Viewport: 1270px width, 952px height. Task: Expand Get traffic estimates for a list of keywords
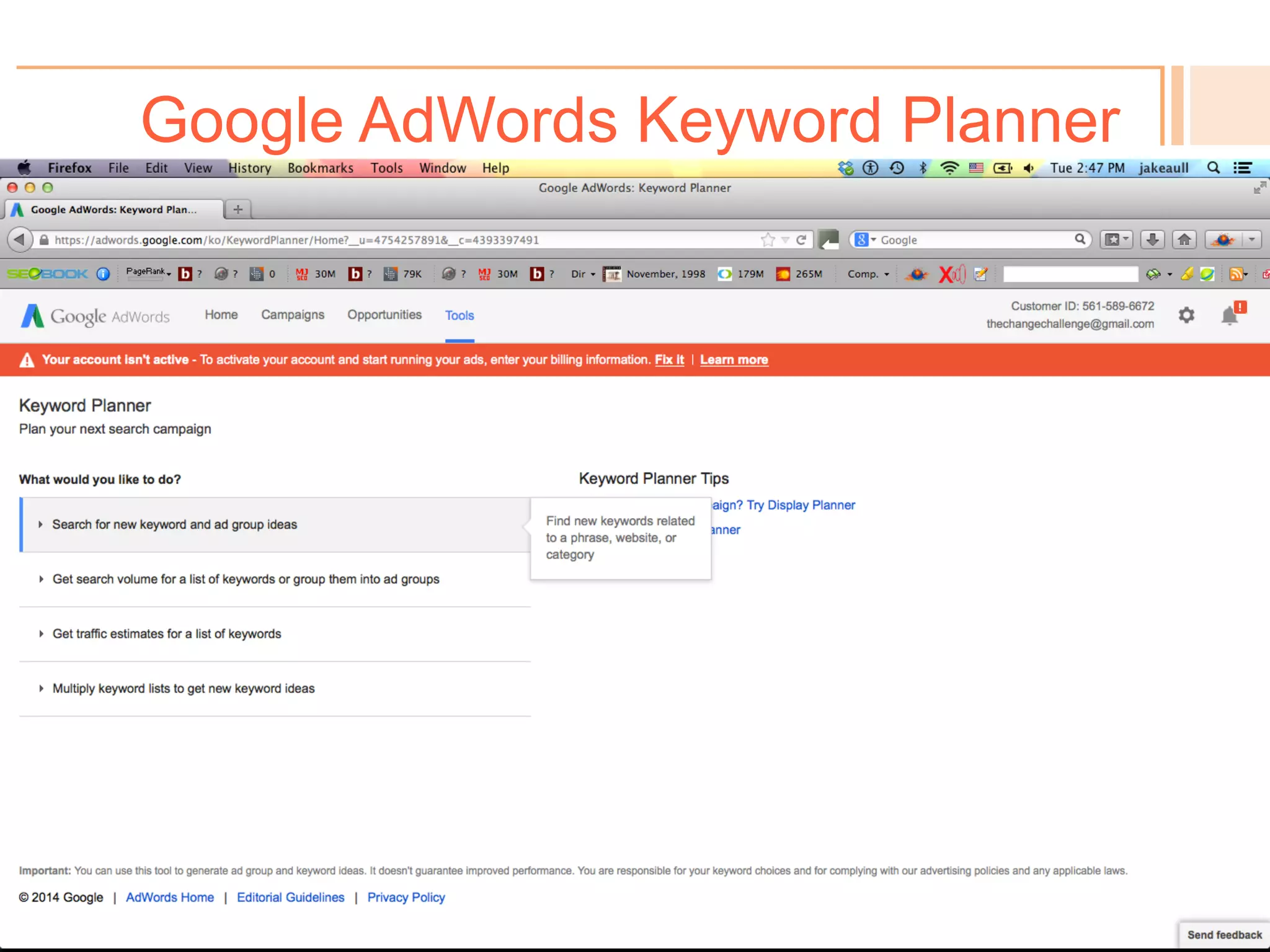[275, 634]
